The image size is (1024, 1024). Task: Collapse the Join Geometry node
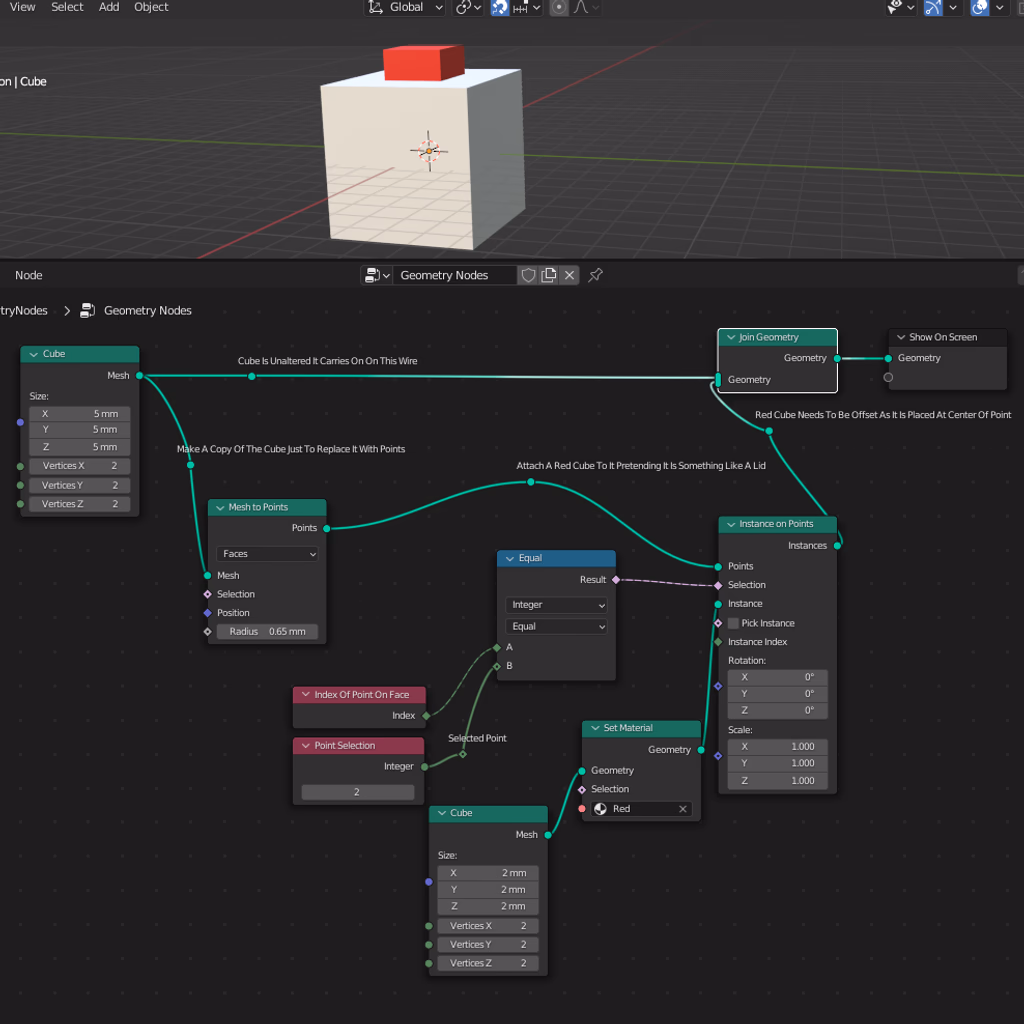[729, 338]
